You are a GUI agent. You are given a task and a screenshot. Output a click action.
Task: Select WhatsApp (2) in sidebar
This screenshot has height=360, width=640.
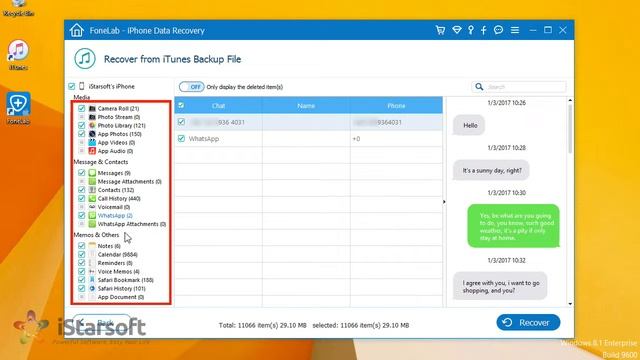coord(115,216)
